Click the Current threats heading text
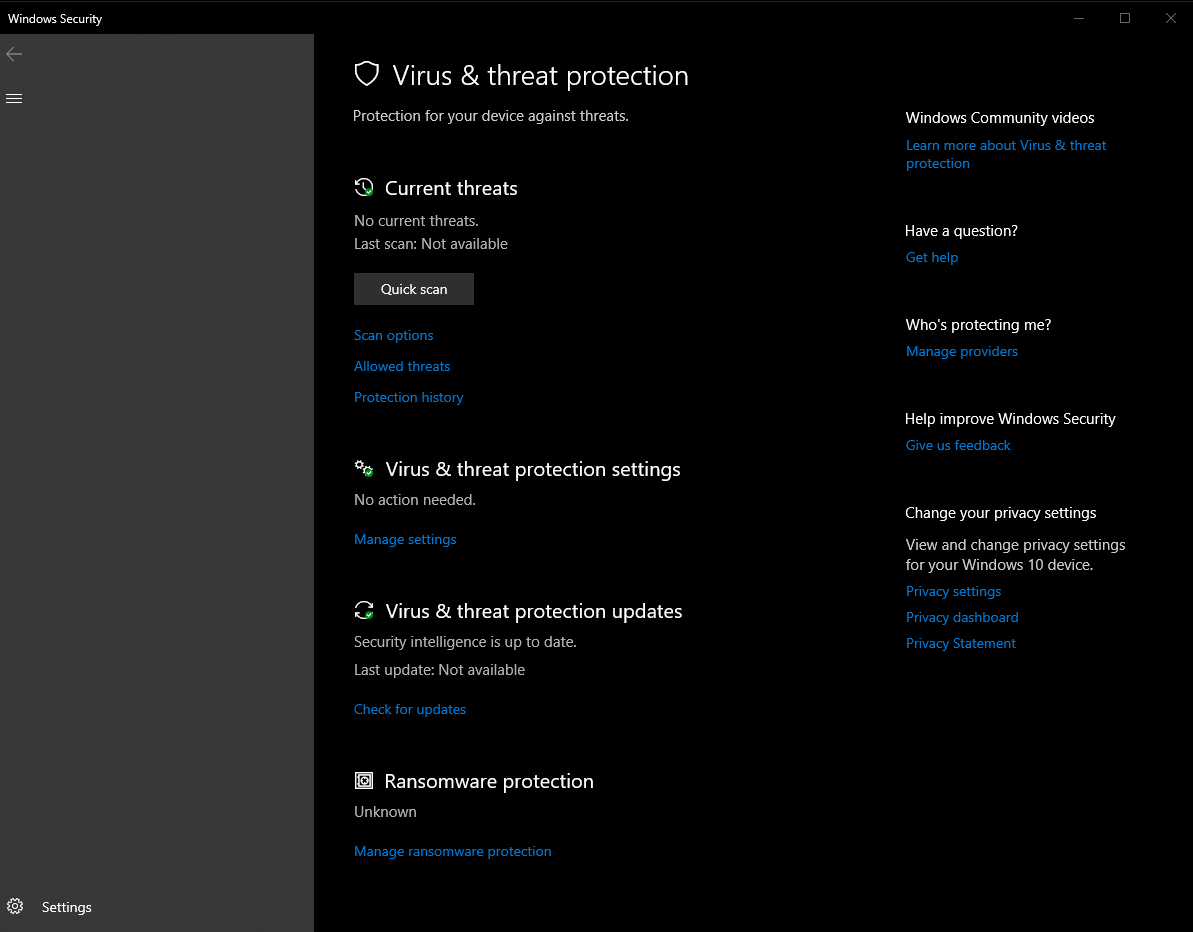This screenshot has width=1193, height=932. point(451,189)
